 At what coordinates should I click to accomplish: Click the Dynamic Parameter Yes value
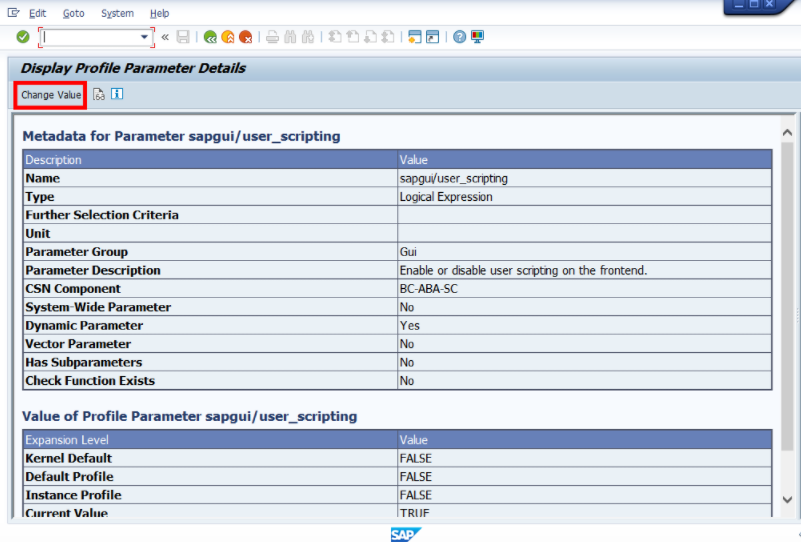pyautogui.click(x=584, y=325)
